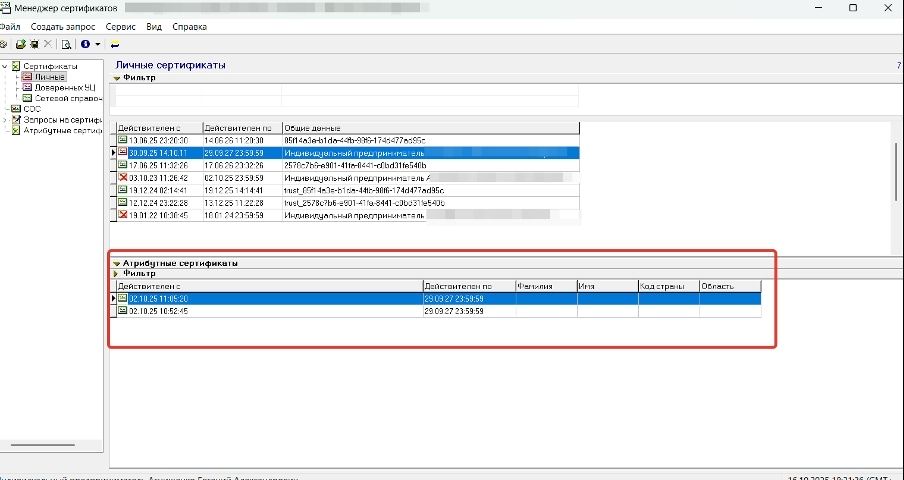This screenshot has height=480, width=904.
Task: Click the yellow back arrow toolbar icon
Action: [x=115, y=45]
